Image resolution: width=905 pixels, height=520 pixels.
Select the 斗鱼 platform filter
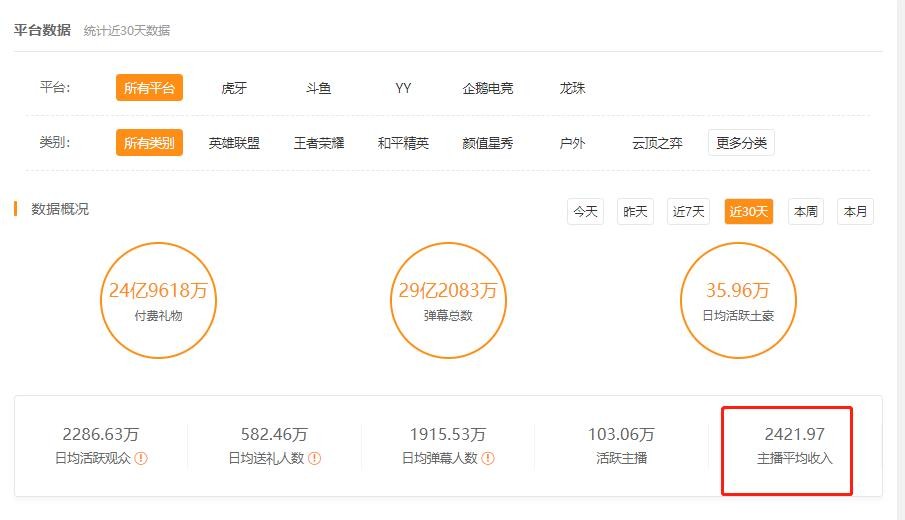click(318, 88)
